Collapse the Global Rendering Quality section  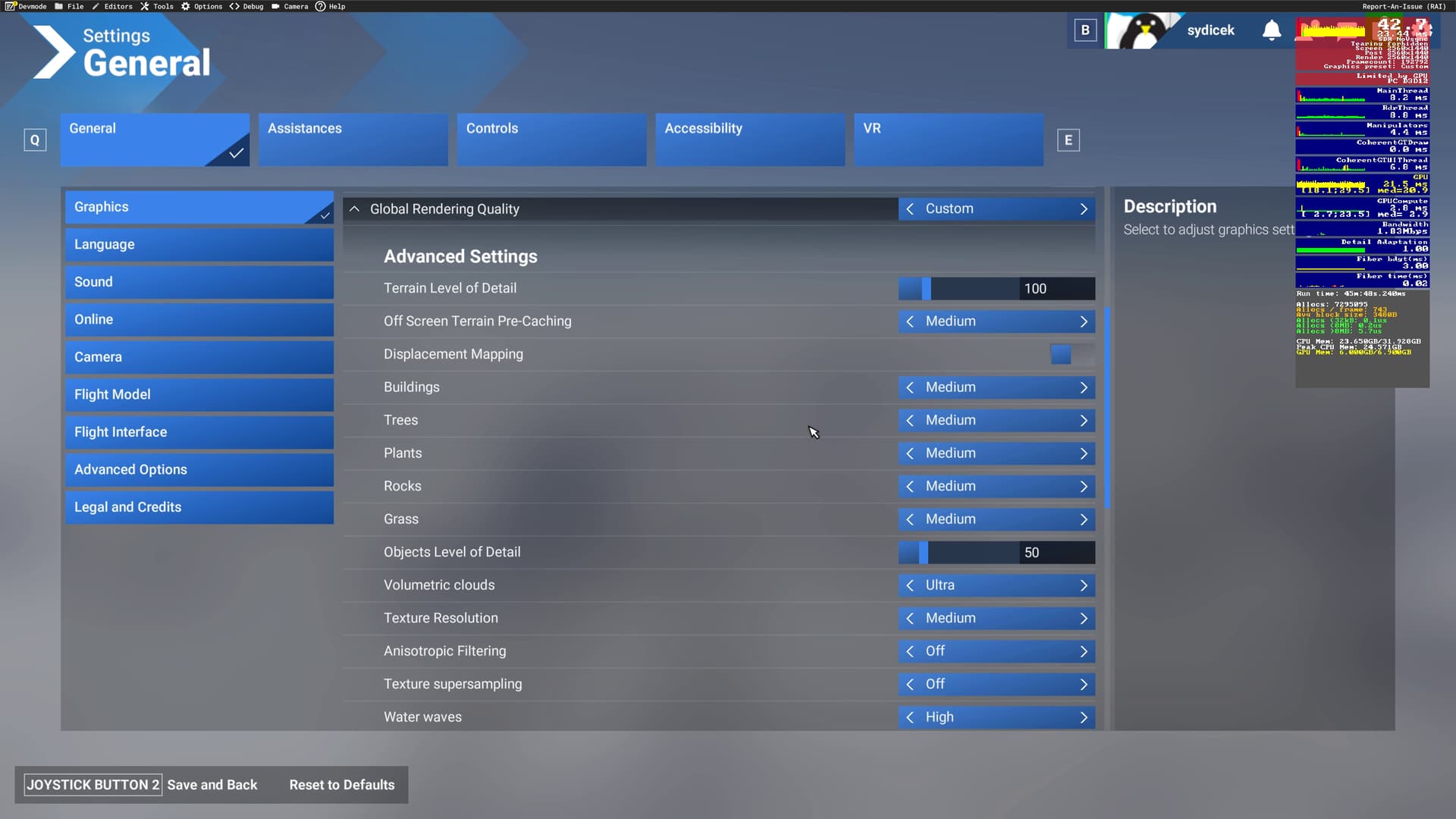(x=354, y=209)
